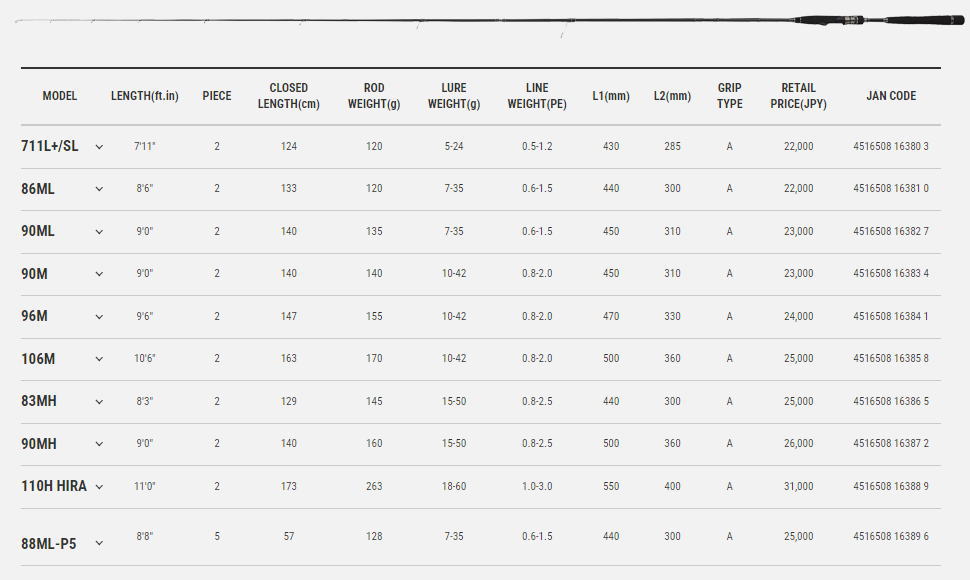970x580 pixels.
Task: Click the JAN CODE column header
Action: click(891, 96)
